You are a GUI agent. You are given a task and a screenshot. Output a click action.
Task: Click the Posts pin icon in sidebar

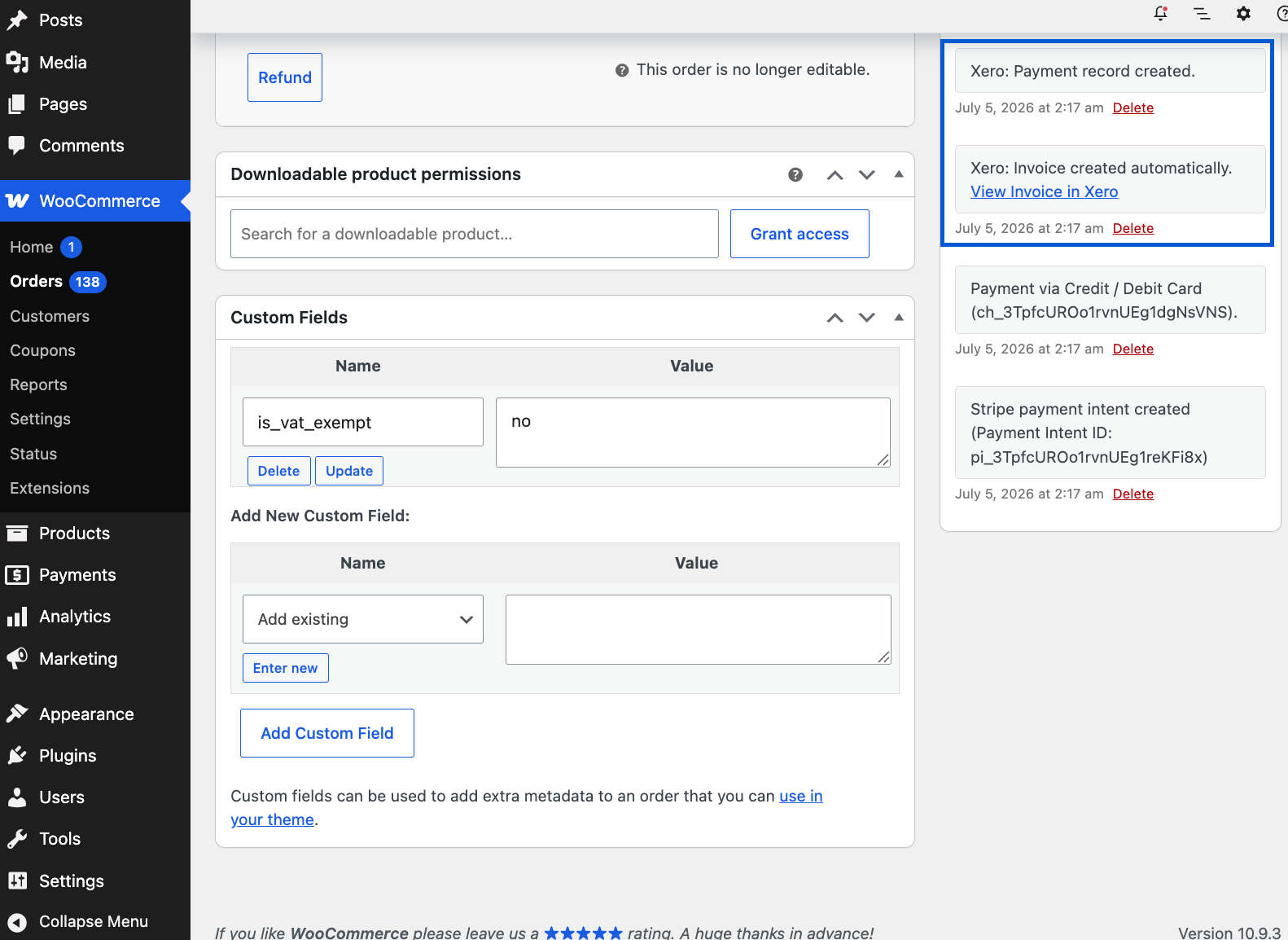tap(17, 20)
